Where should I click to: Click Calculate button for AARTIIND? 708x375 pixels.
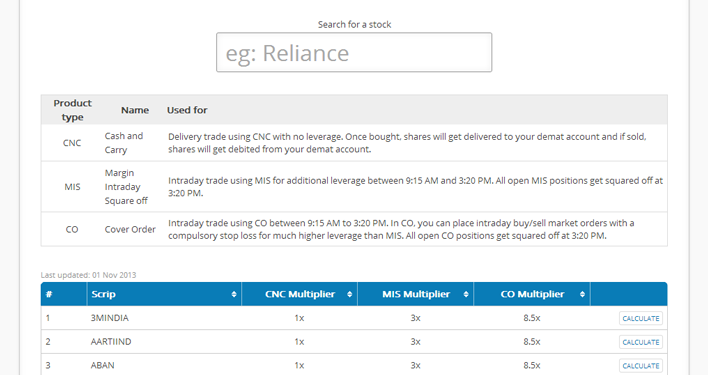click(641, 342)
